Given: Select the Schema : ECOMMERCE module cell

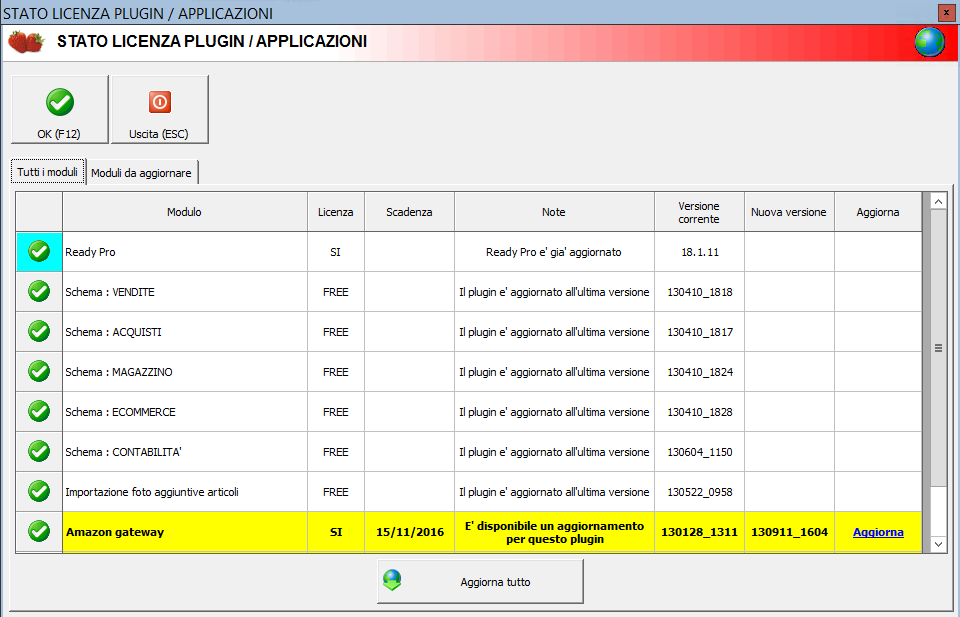Looking at the screenshot, I should (x=185, y=412).
